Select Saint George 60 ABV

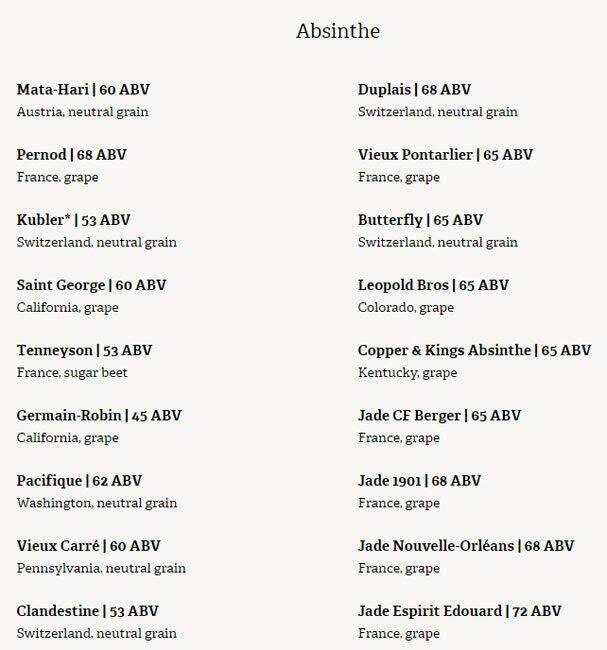[x=91, y=285]
